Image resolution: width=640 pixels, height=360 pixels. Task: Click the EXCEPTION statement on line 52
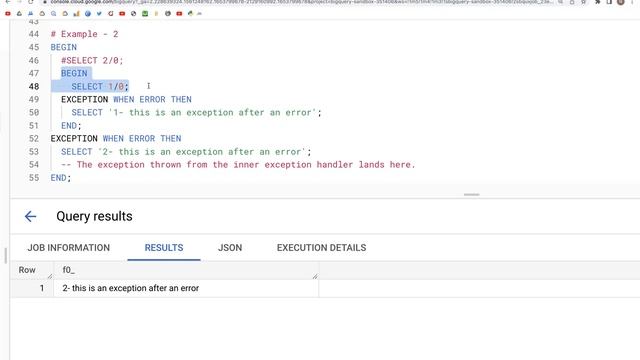point(116,139)
